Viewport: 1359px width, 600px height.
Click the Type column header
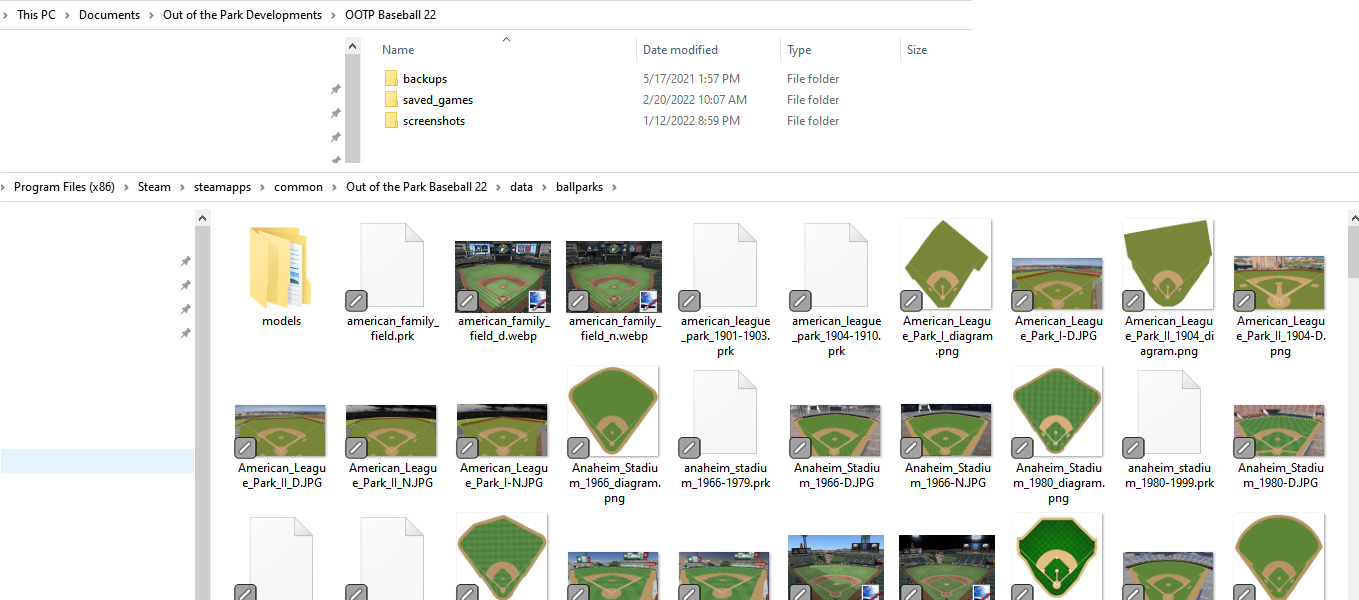(x=799, y=50)
